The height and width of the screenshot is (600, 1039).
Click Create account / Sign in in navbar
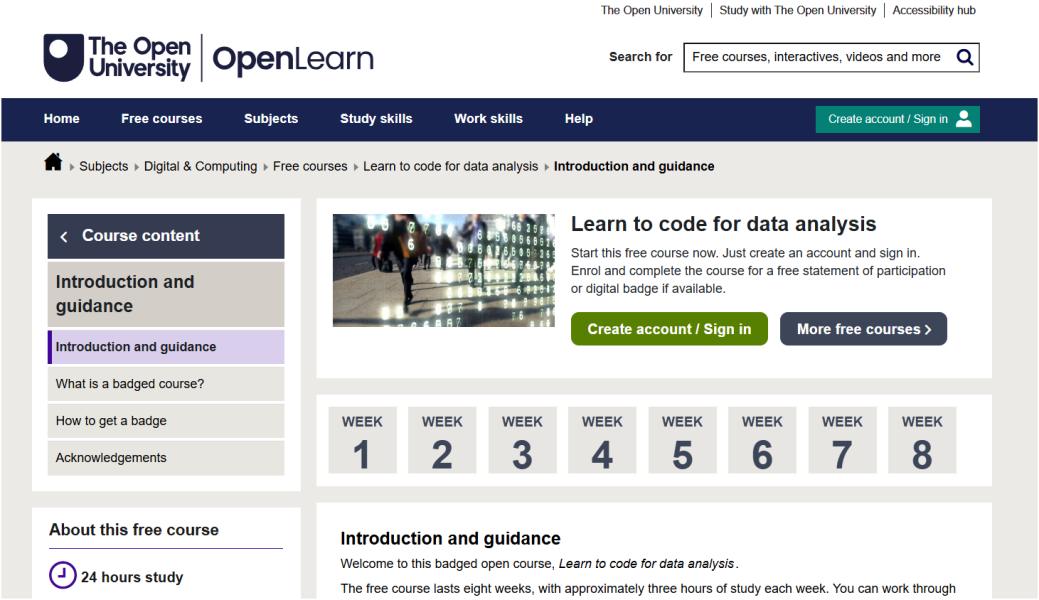(897, 119)
